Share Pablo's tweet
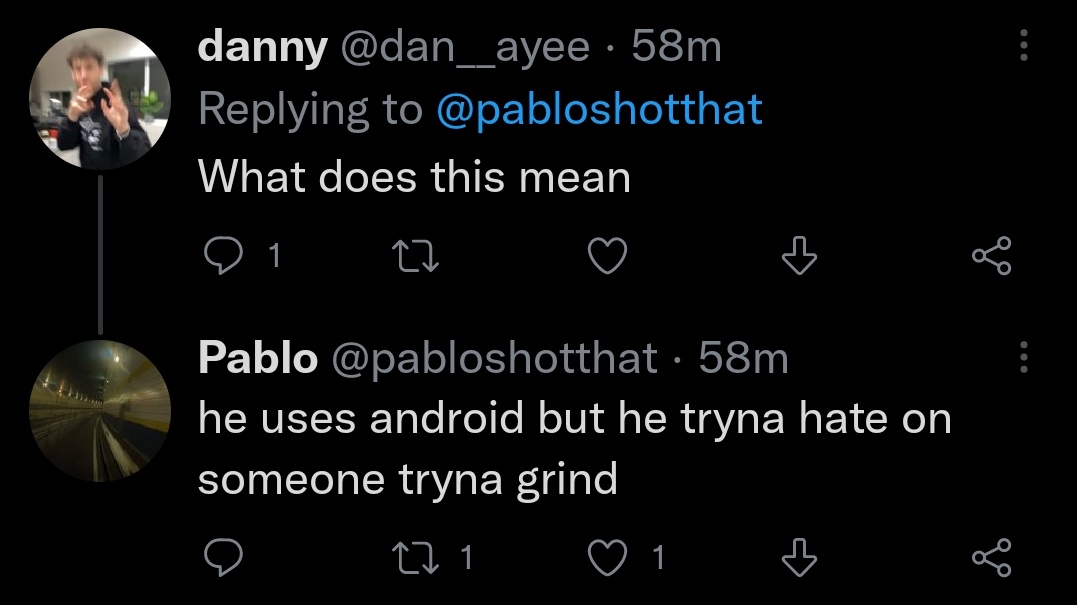This screenshot has width=1077, height=605. (x=992, y=558)
